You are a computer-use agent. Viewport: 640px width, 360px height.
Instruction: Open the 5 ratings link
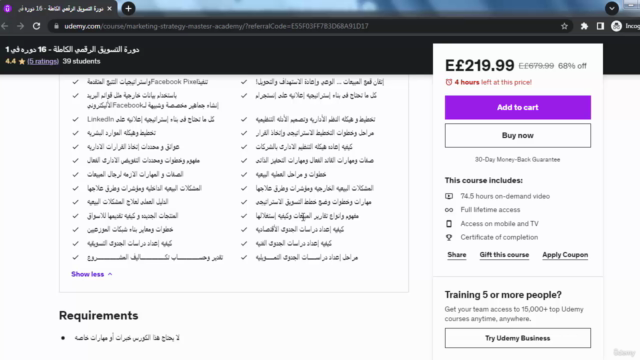click(43, 61)
